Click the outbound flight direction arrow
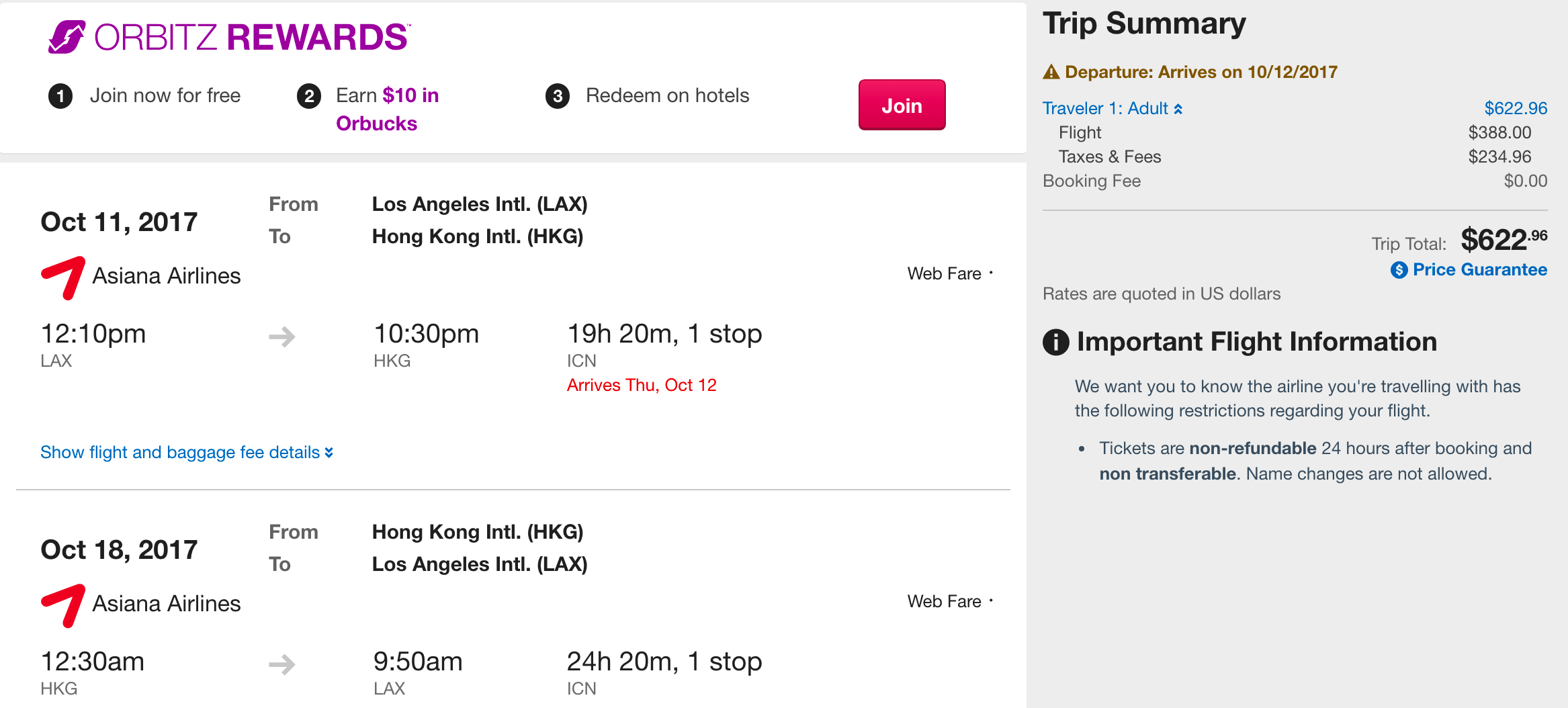 pos(282,337)
